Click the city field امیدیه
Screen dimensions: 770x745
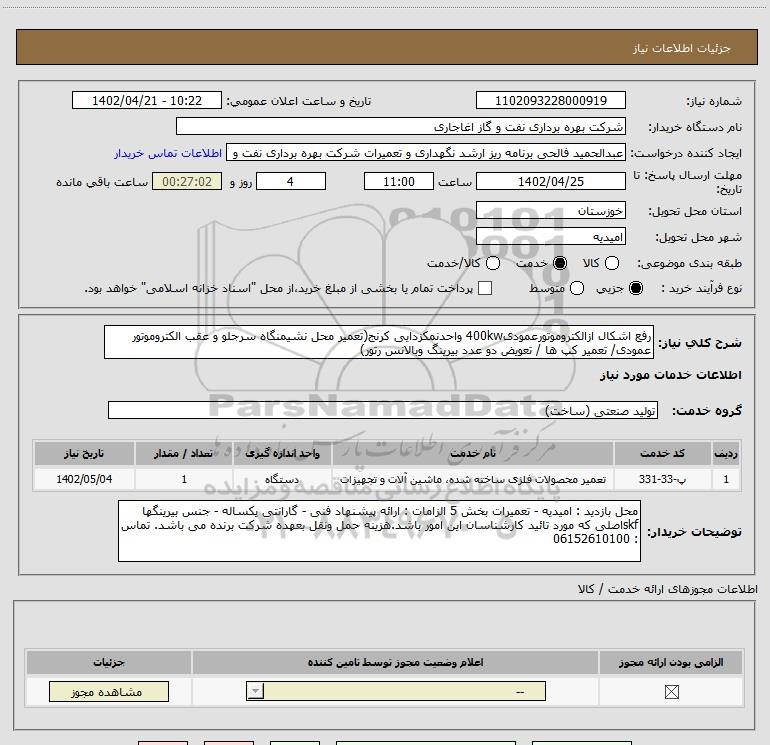pyautogui.click(x=550, y=237)
